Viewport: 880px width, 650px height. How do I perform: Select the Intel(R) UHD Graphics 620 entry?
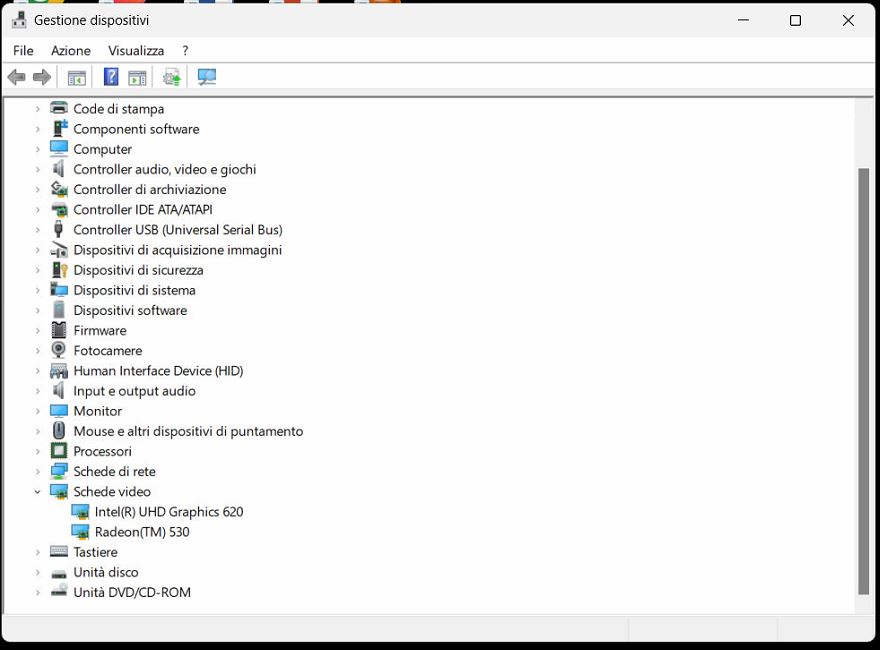click(x=169, y=512)
